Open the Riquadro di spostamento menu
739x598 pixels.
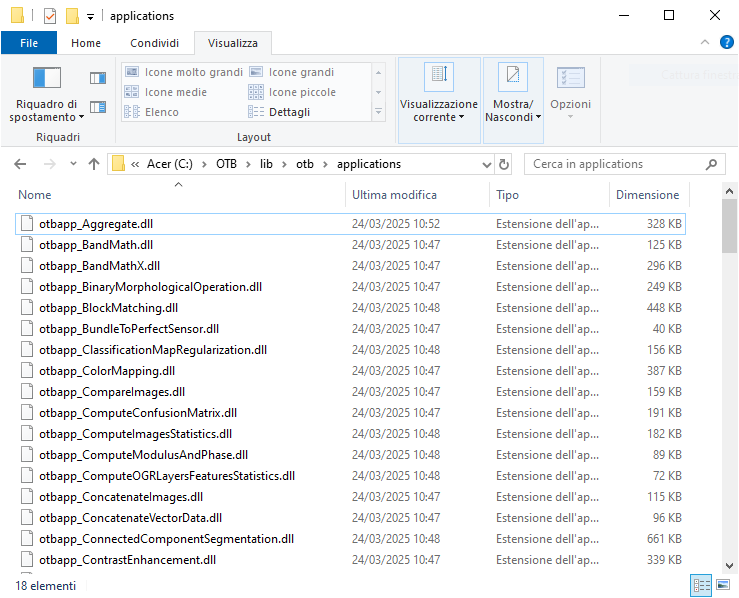coord(46,94)
